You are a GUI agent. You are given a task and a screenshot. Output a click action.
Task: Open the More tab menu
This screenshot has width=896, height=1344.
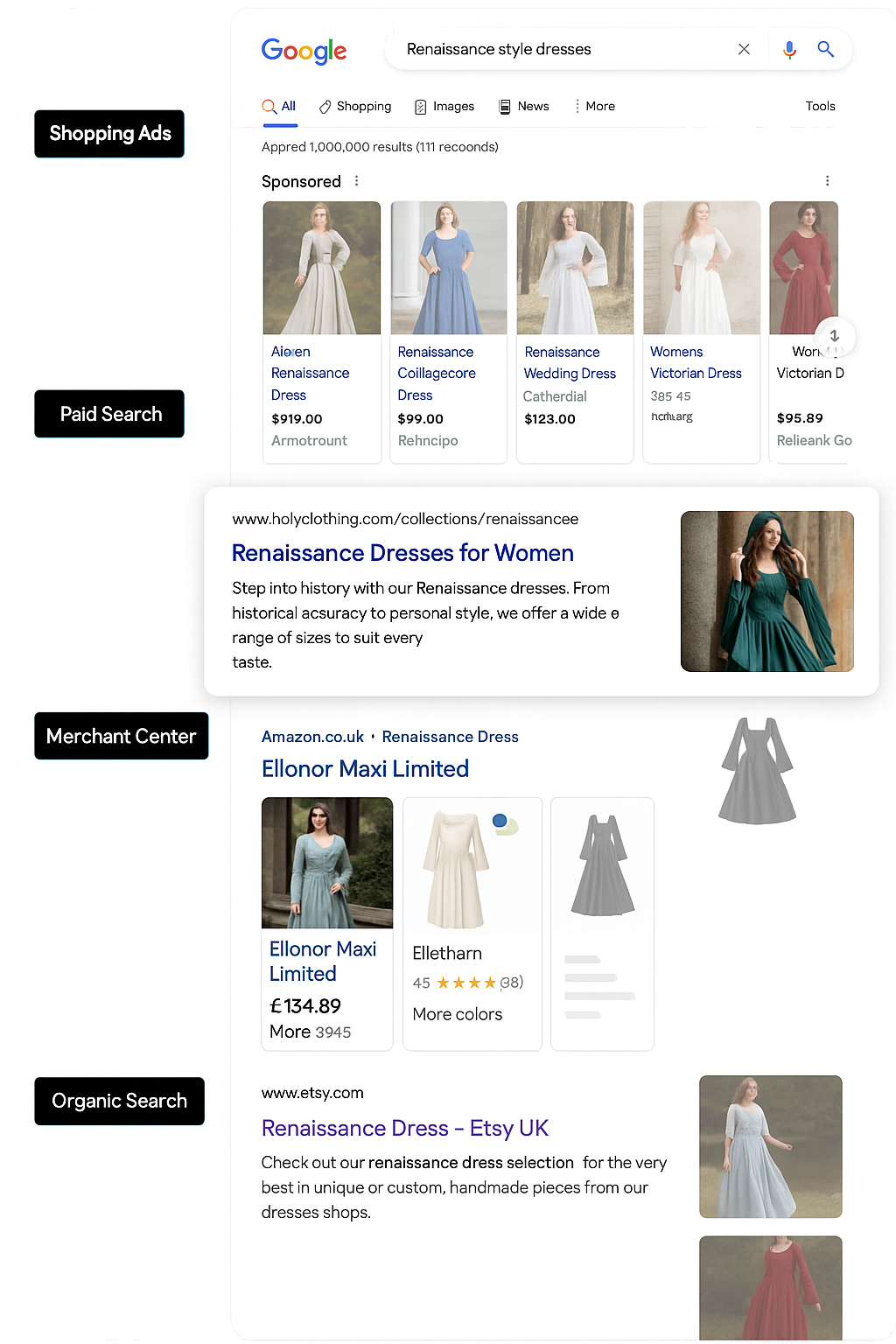pyautogui.click(x=595, y=106)
